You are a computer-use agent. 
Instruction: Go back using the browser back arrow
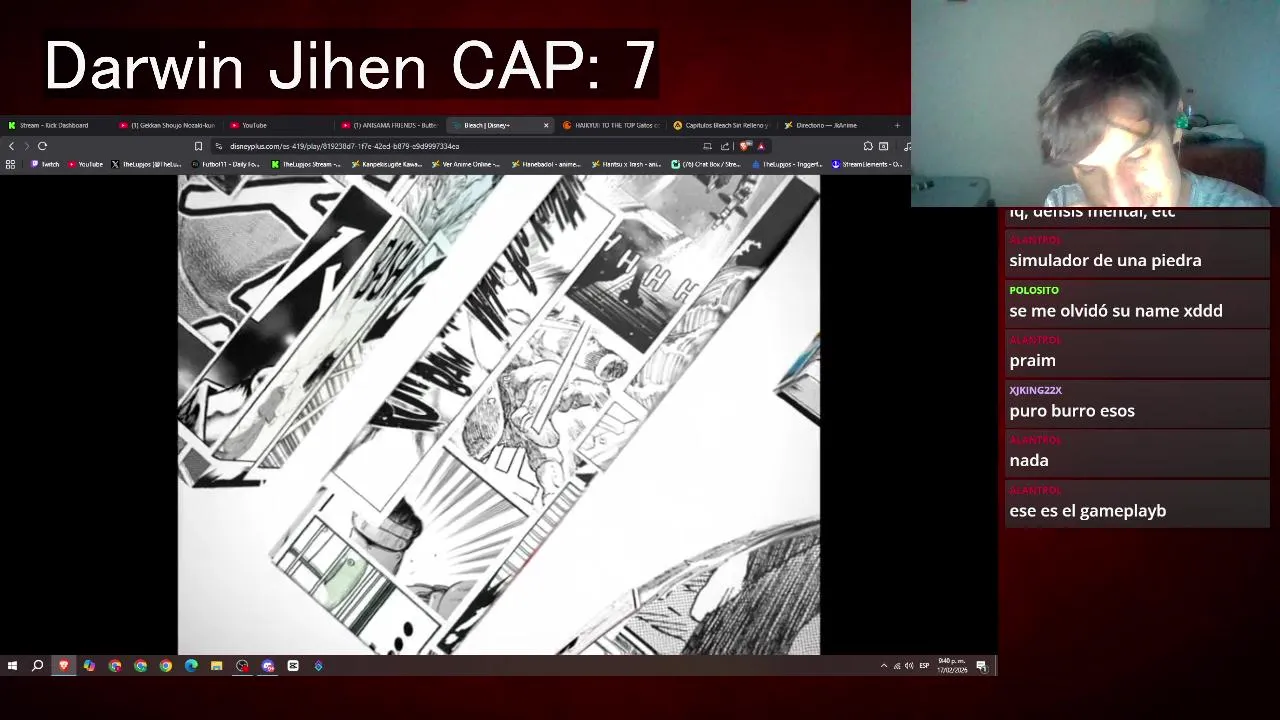[11, 146]
